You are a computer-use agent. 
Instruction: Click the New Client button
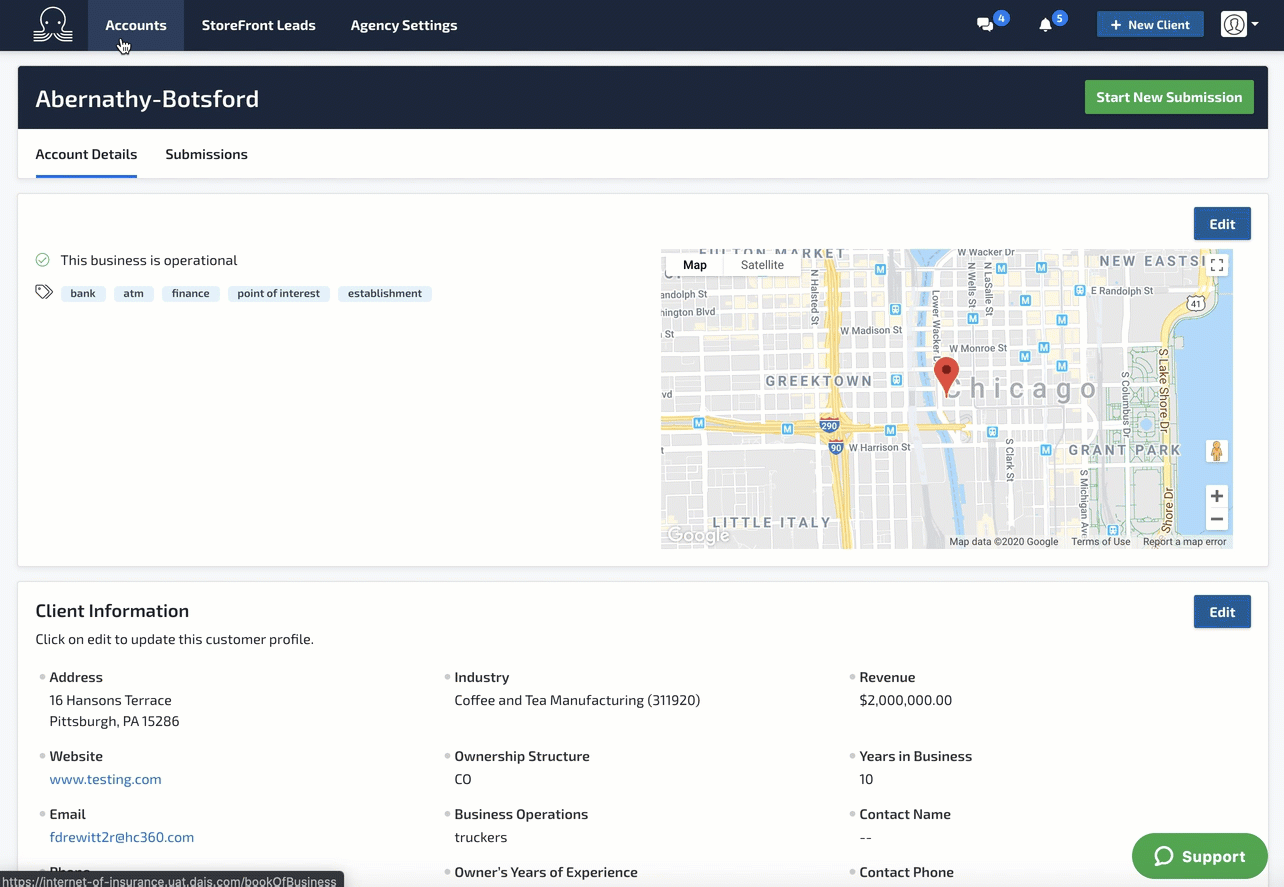tap(1150, 25)
